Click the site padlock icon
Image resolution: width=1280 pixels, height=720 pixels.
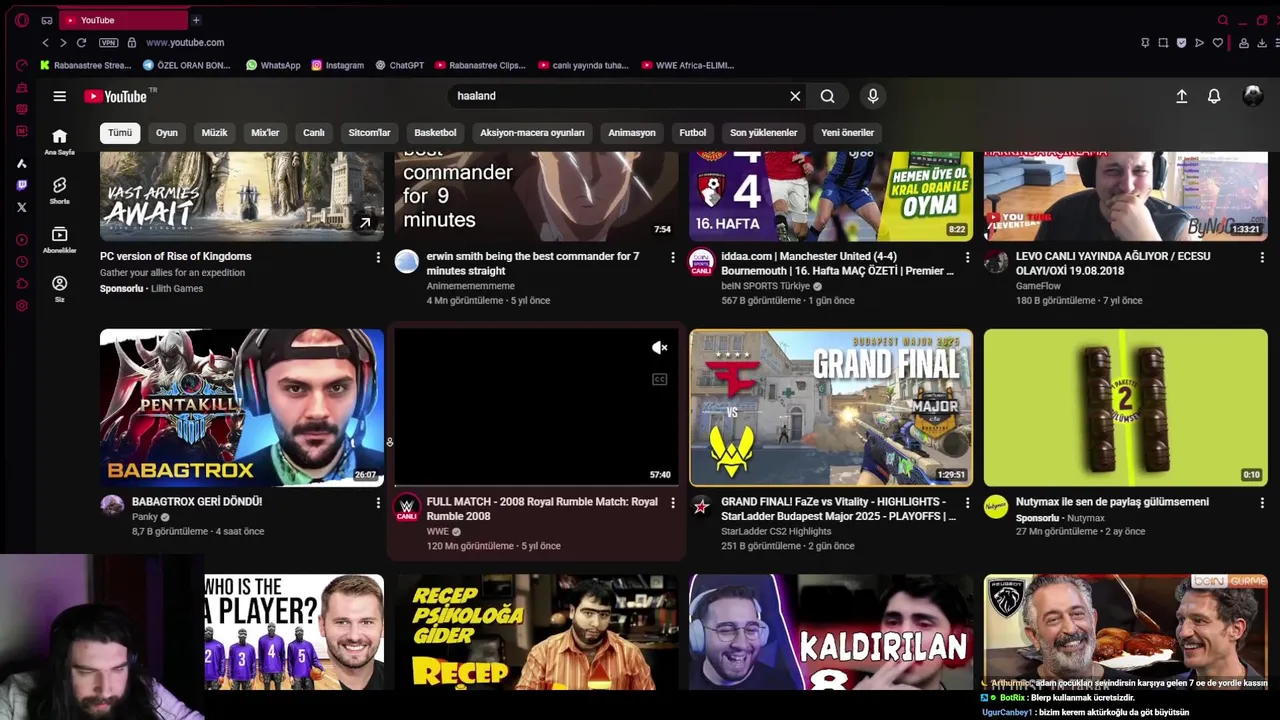tap(131, 43)
